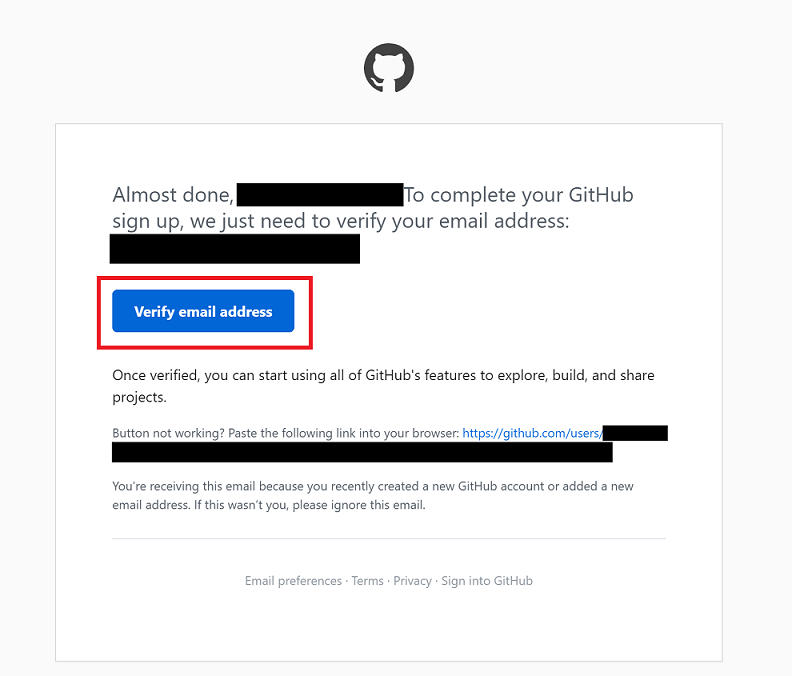Image resolution: width=792 pixels, height=676 pixels.
Task: Open the Terms footer link
Action: click(368, 581)
